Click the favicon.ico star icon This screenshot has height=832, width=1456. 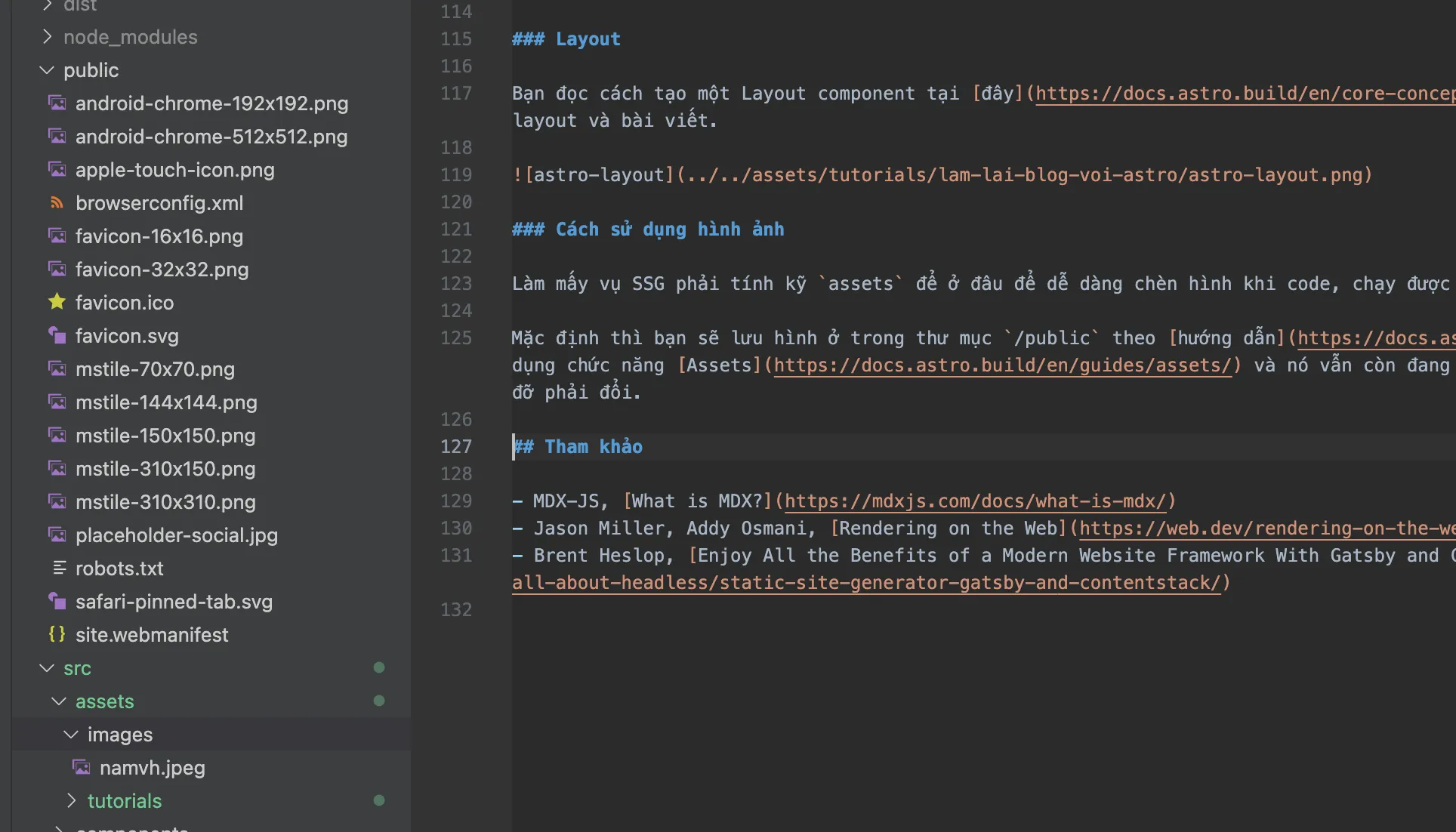coord(57,302)
